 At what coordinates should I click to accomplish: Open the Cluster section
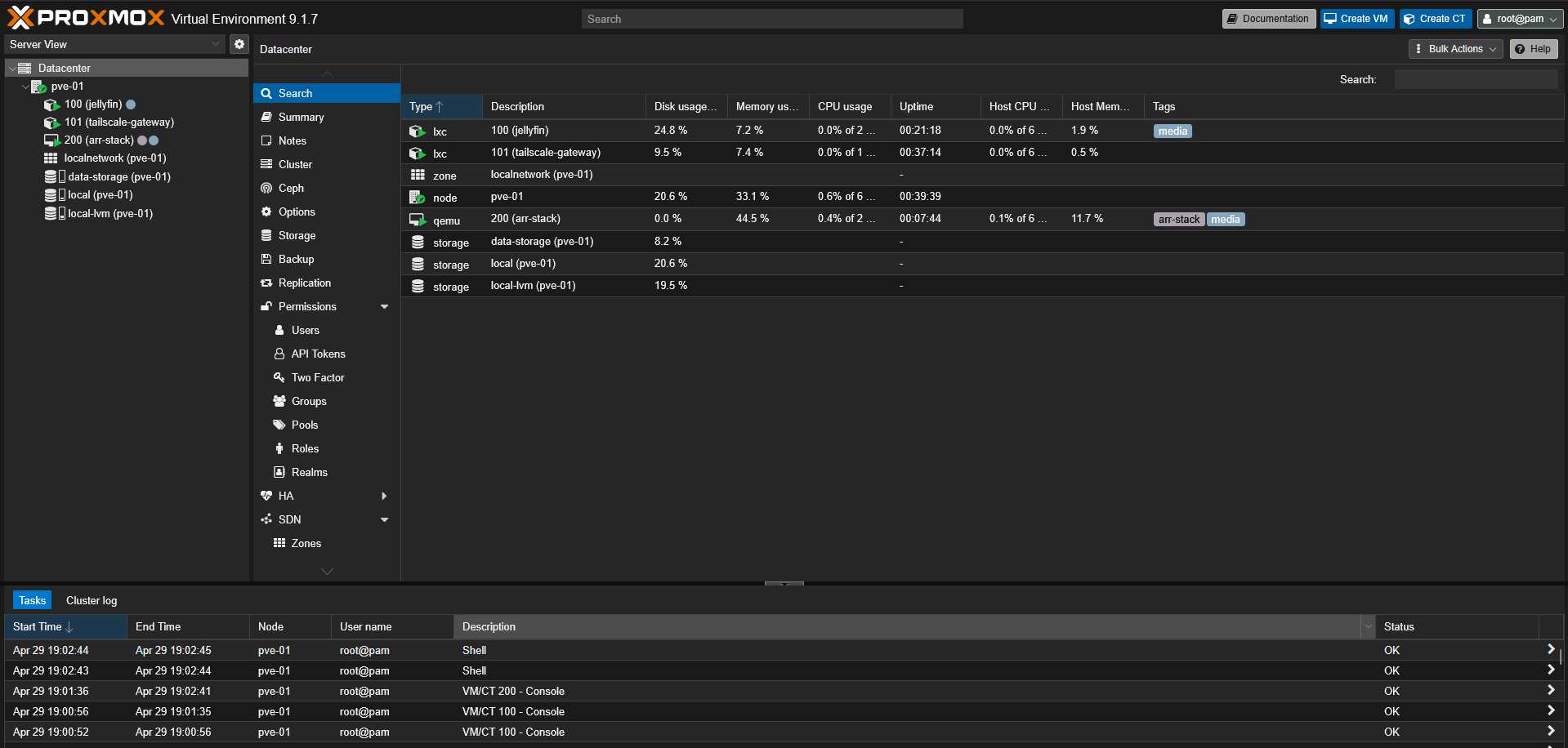tap(327, 164)
